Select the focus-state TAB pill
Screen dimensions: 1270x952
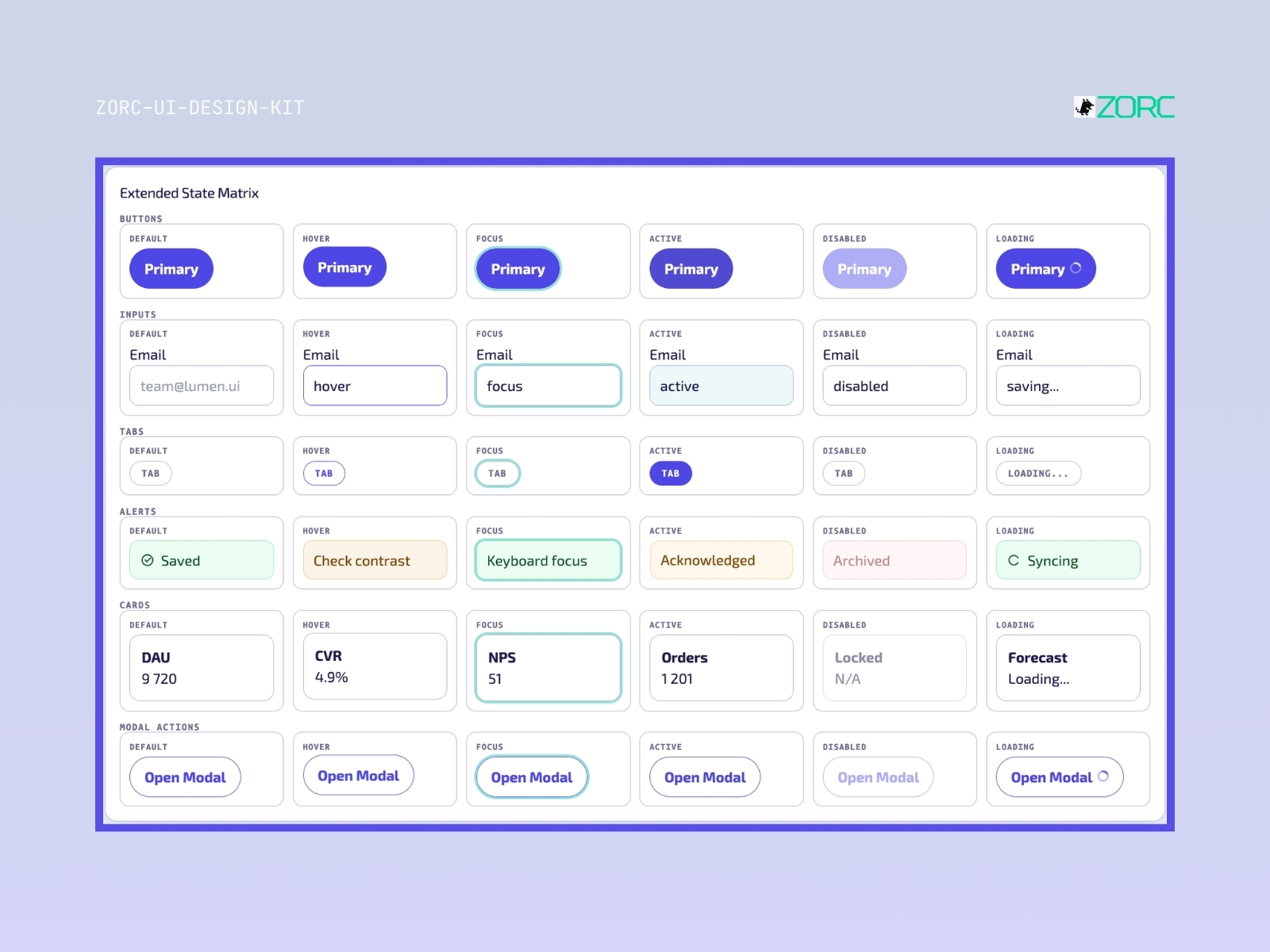[x=498, y=474]
